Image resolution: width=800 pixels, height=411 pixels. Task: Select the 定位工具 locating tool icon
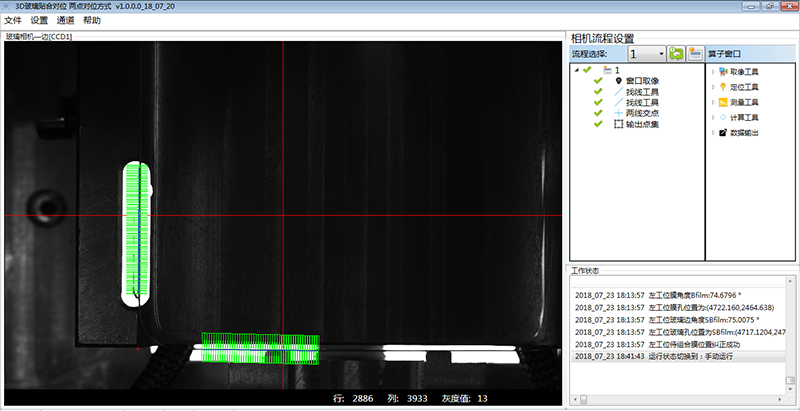(722, 86)
